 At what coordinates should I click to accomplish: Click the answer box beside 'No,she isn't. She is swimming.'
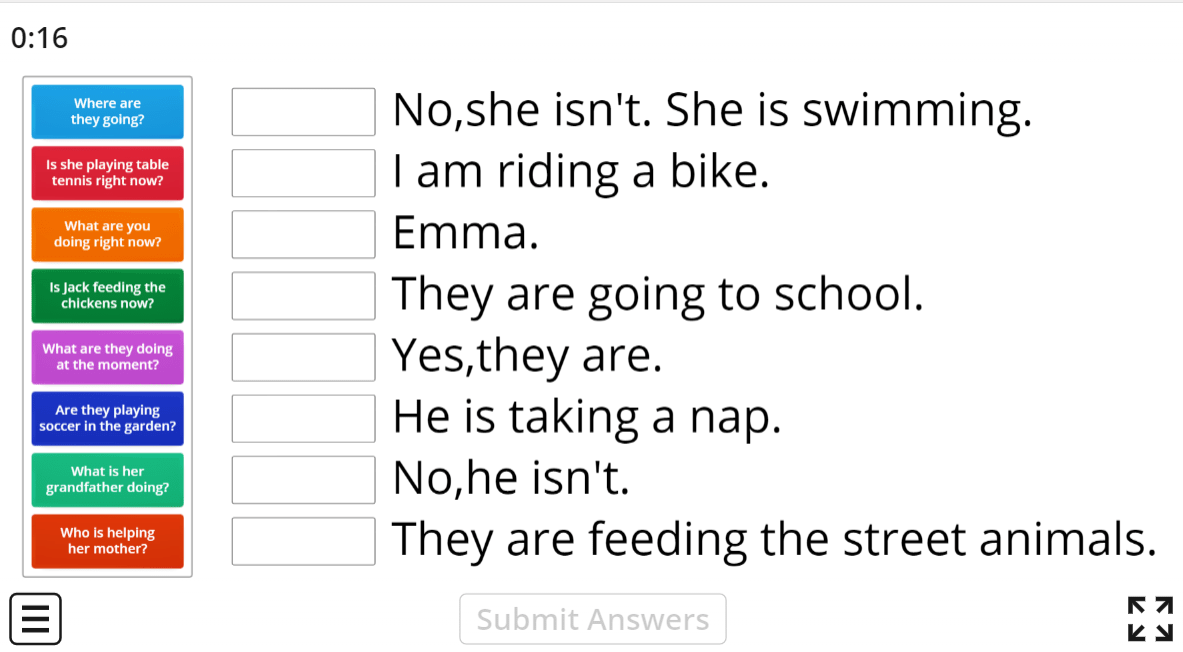pos(302,112)
